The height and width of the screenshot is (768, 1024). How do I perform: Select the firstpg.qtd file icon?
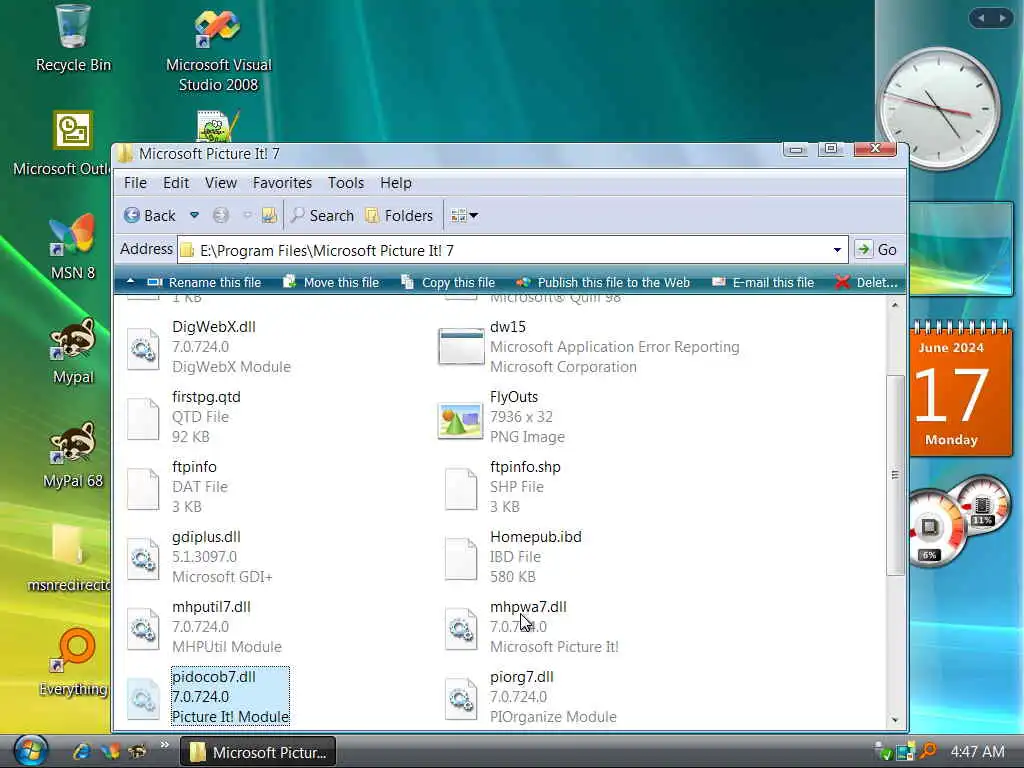click(143, 419)
